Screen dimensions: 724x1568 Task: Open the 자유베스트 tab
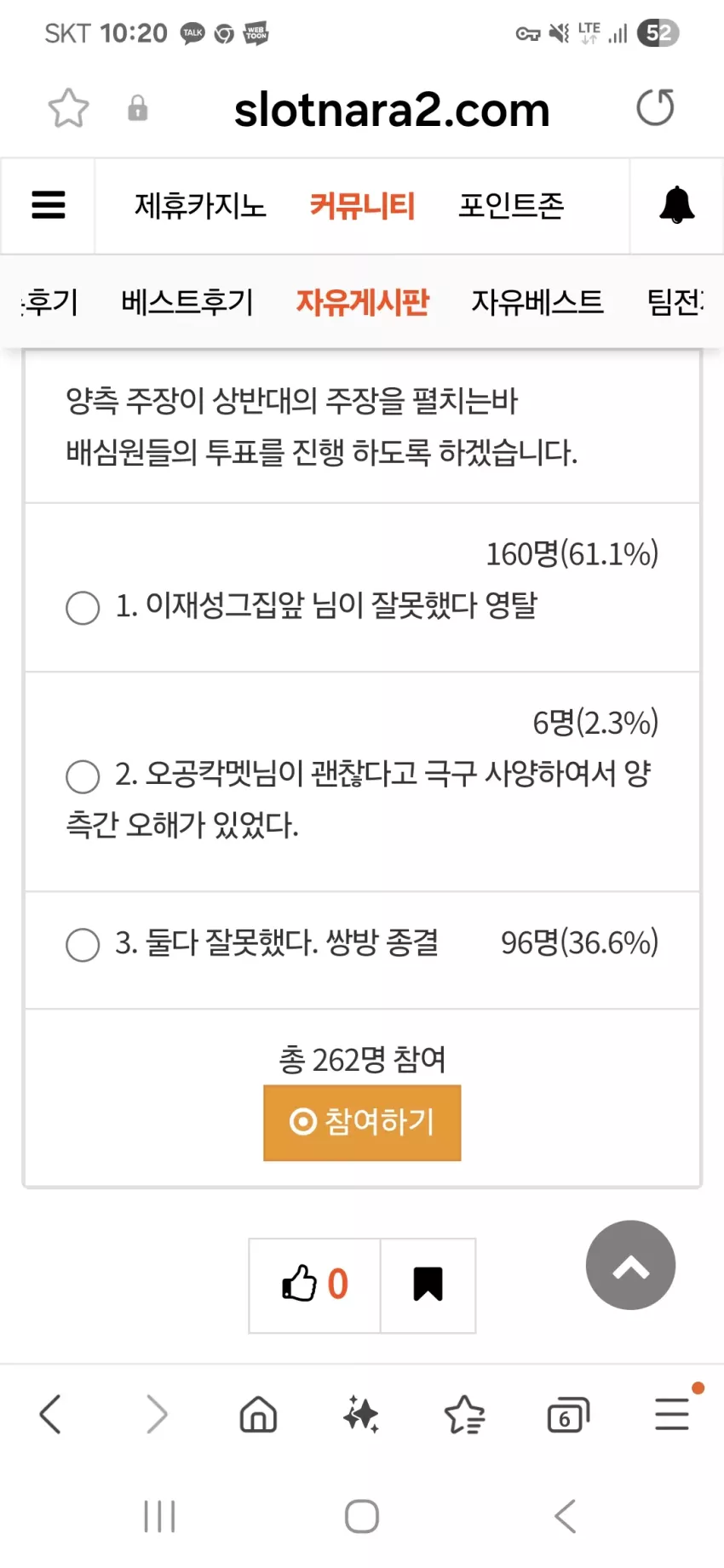[x=537, y=301]
